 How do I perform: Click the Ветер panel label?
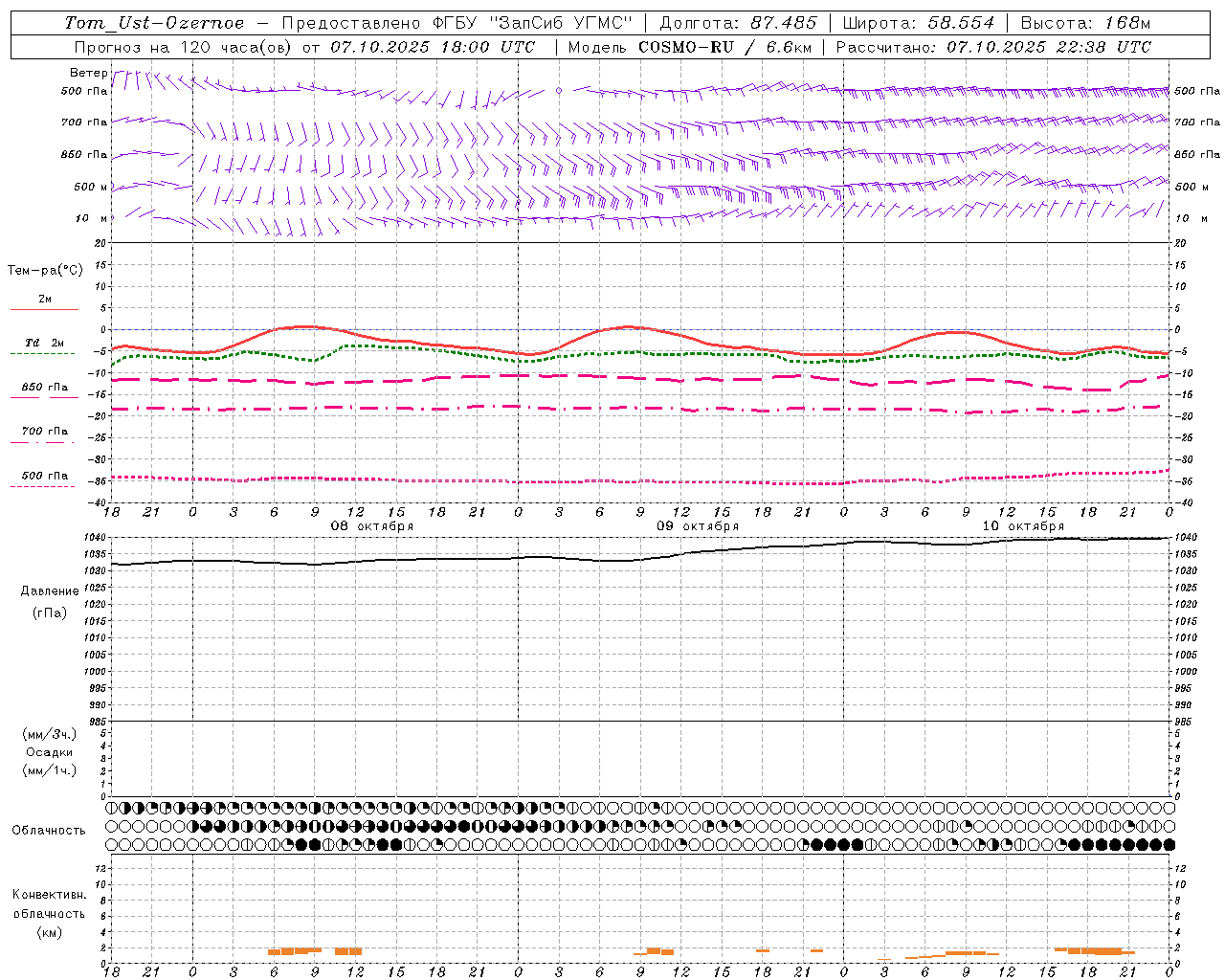(x=89, y=73)
